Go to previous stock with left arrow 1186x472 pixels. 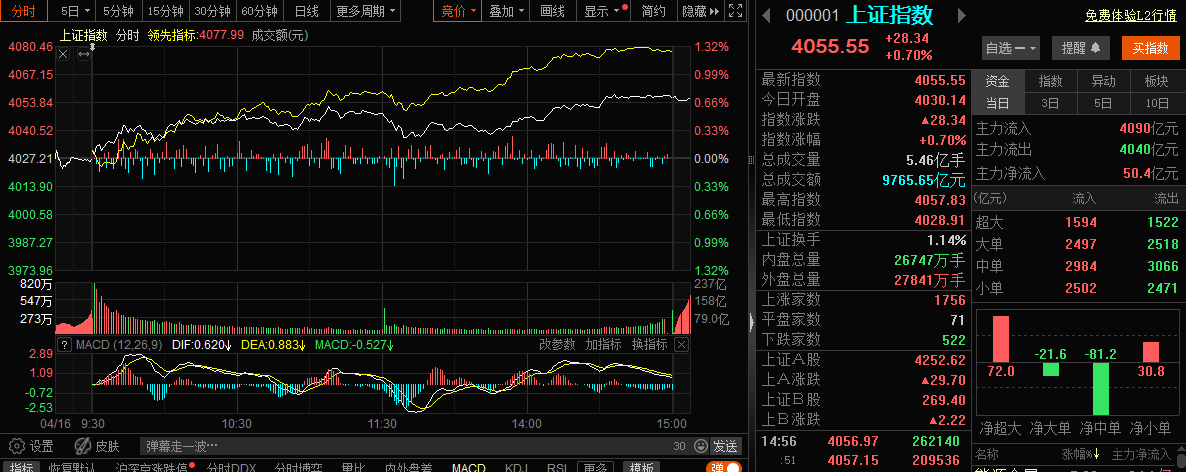click(x=765, y=16)
